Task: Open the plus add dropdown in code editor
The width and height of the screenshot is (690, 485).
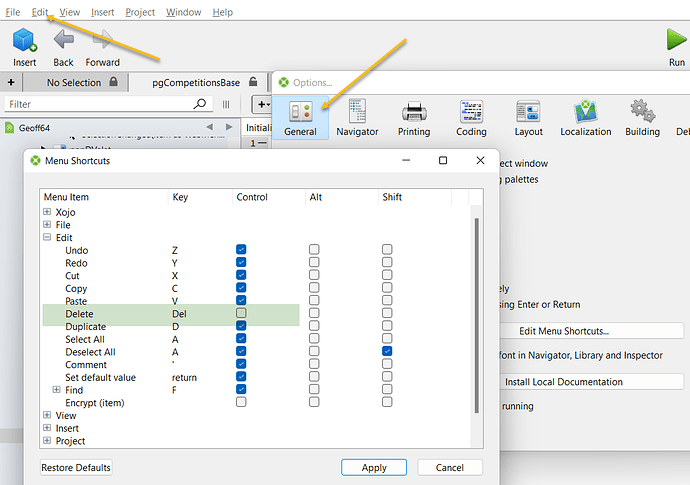Action: click(263, 104)
